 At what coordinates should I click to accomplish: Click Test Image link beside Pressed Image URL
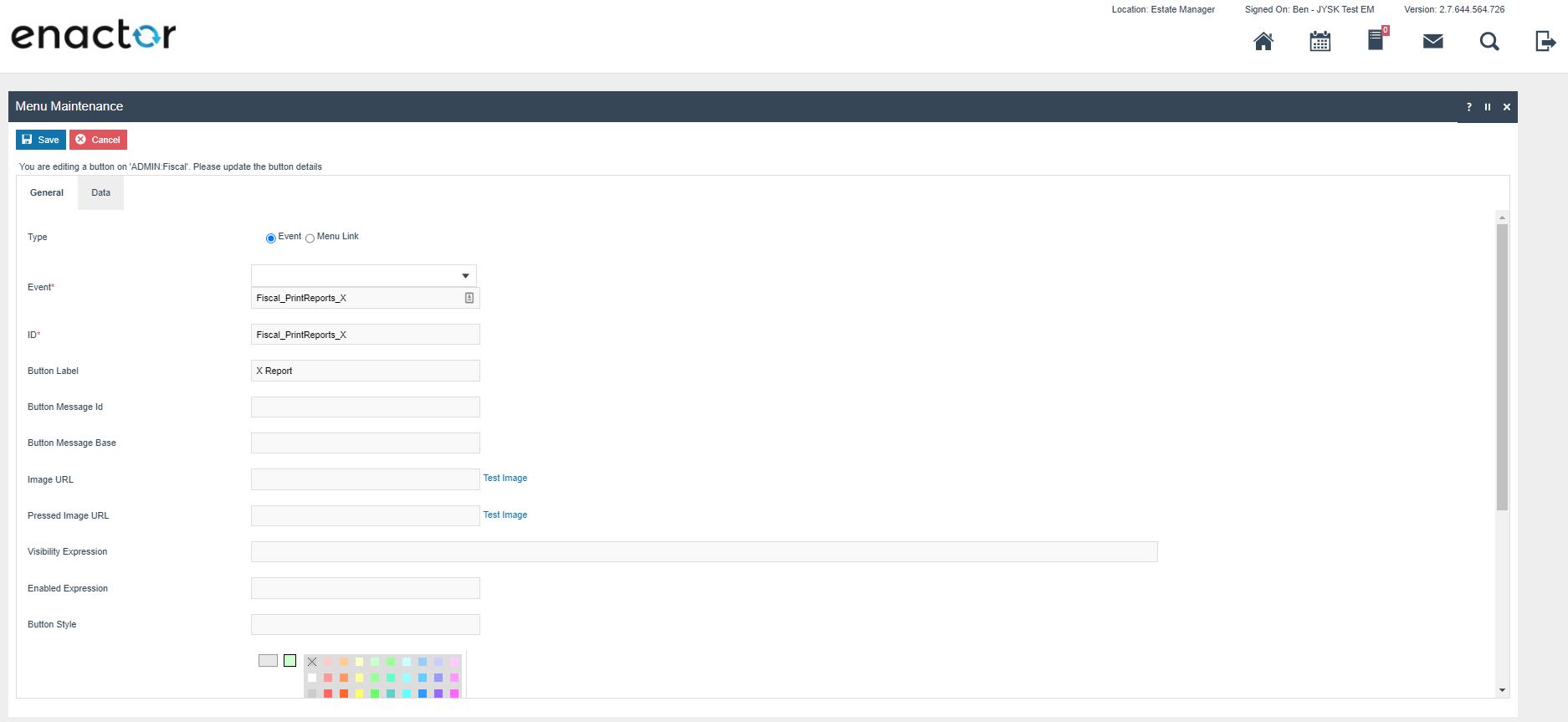(505, 515)
